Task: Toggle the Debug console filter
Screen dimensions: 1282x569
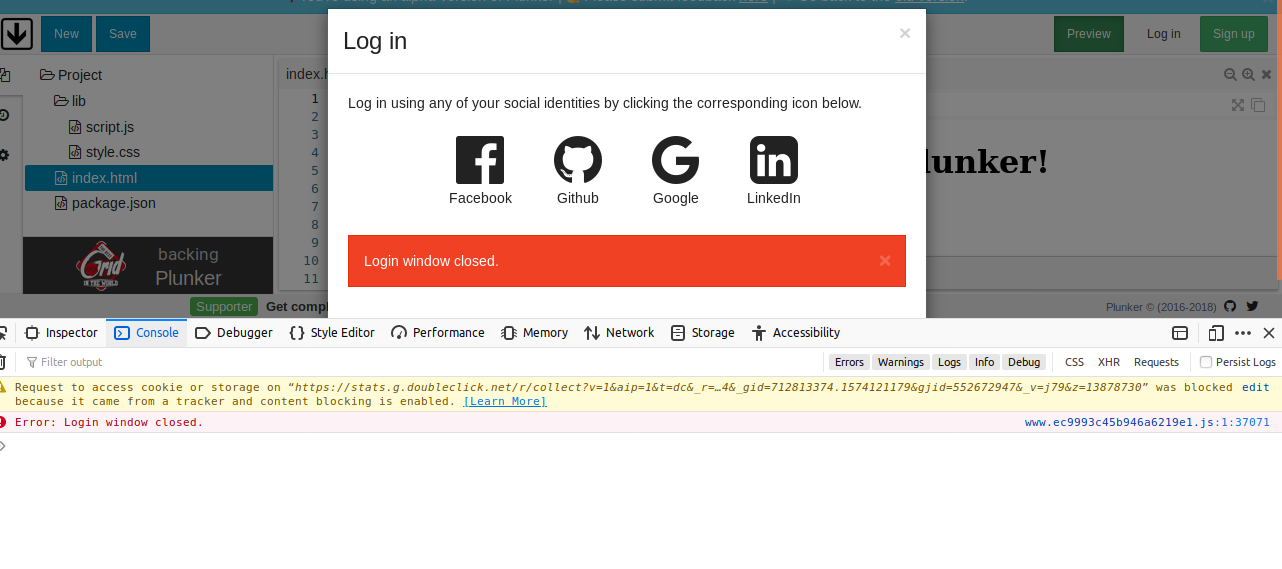Action: pyautogui.click(x=1024, y=362)
